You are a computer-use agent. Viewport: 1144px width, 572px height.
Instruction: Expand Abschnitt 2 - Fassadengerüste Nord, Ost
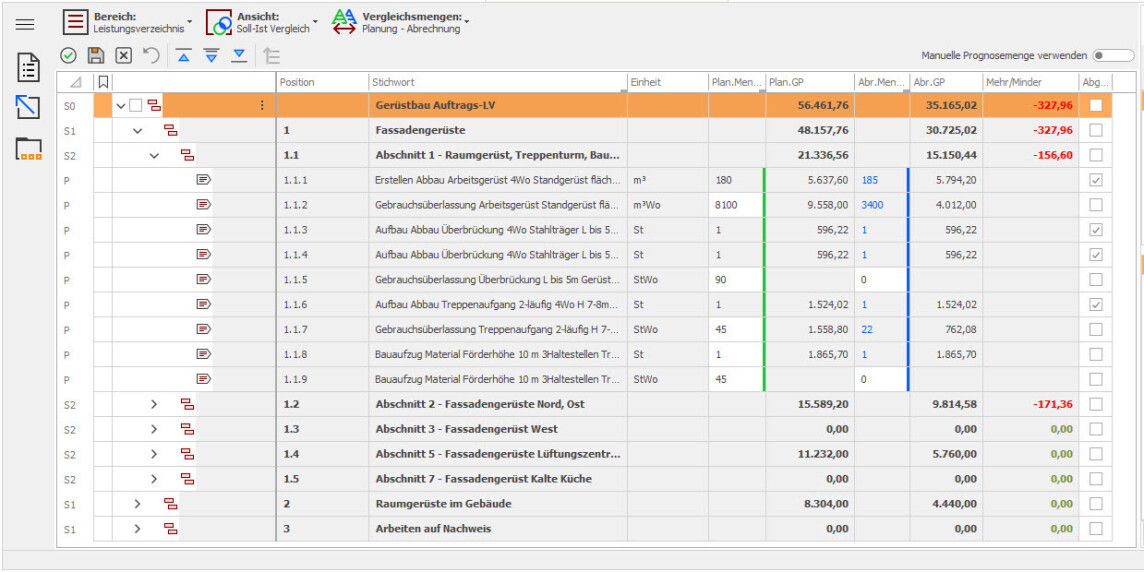coord(154,404)
